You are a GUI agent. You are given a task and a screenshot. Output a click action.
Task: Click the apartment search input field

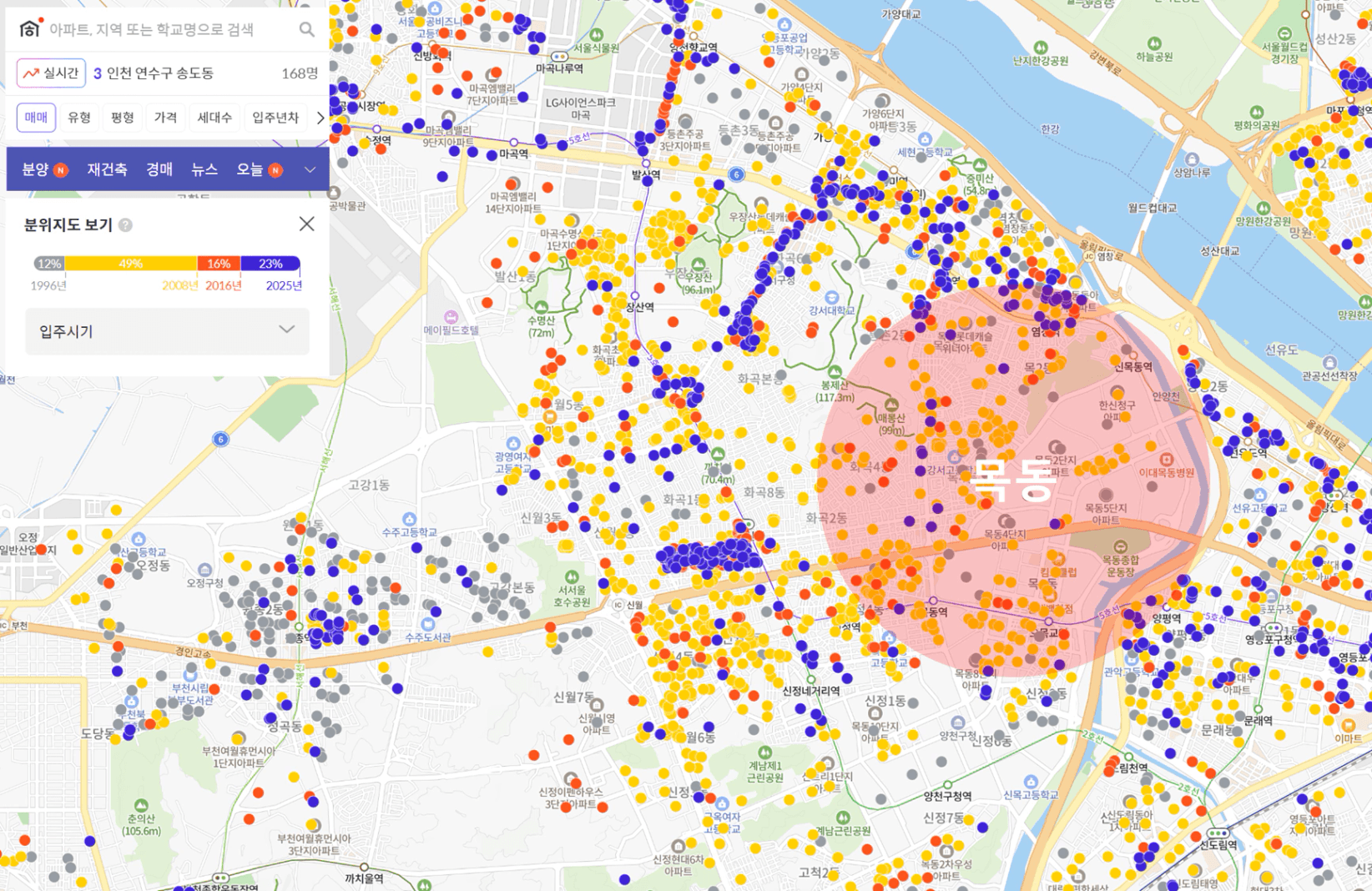click(x=167, y=29)
